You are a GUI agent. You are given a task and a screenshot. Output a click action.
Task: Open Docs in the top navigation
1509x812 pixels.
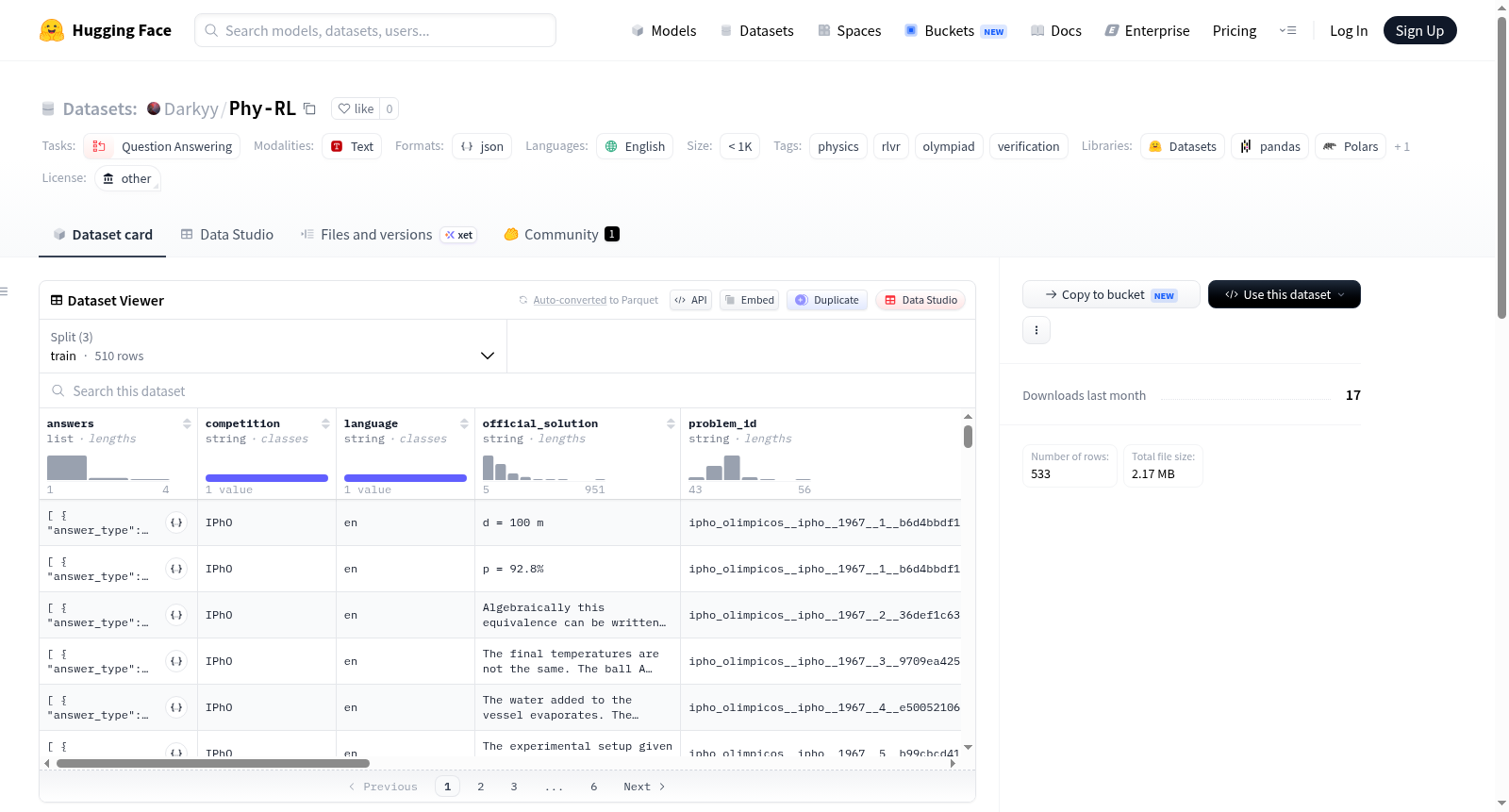(x=1055, y=30)
